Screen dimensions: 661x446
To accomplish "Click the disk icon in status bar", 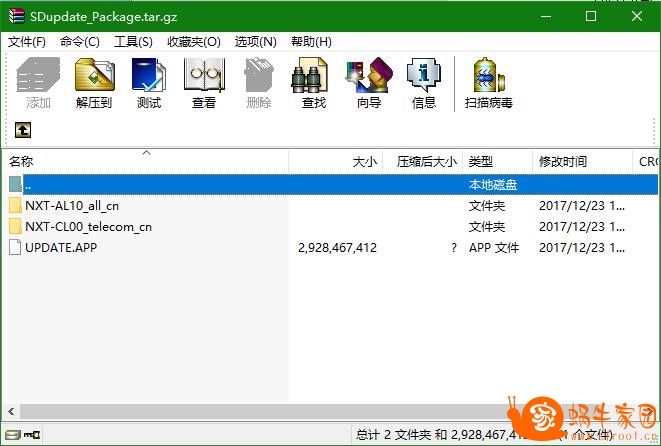I will (12, 434).
